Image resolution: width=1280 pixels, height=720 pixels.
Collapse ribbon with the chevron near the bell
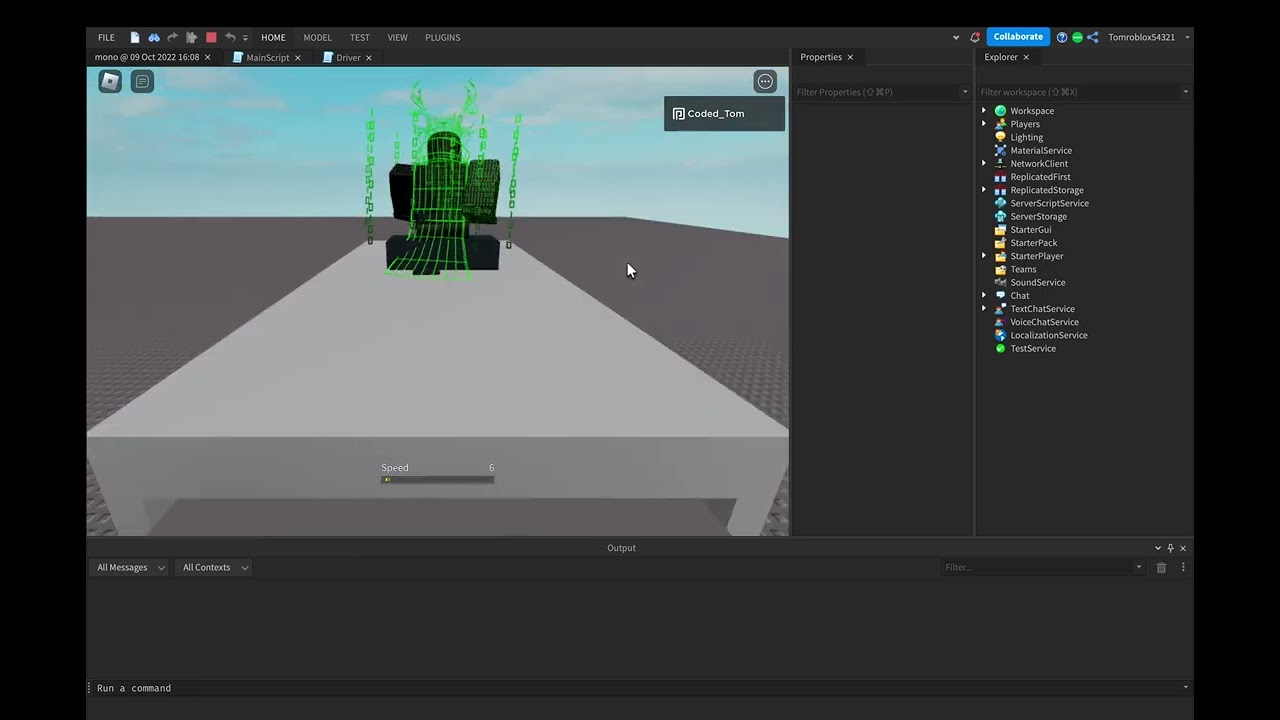(956, 37)
